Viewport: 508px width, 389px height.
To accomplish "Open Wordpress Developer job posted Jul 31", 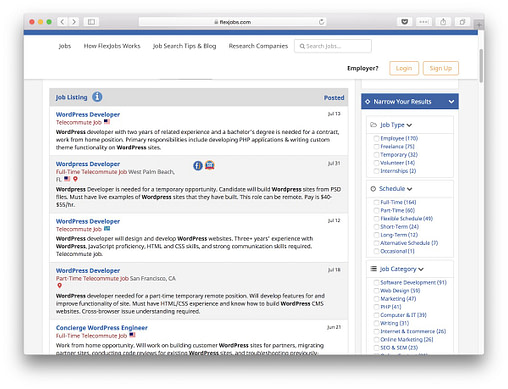I will click(x=88, y=164).
